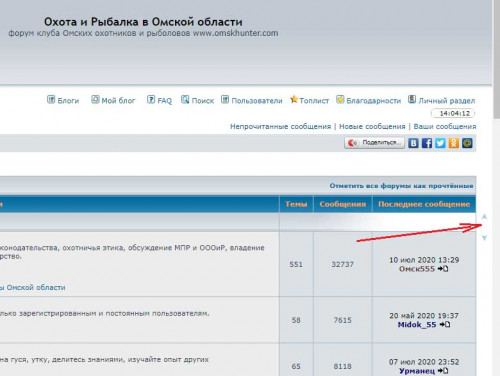The image size is (500, 376).
Task: Click the Facebook share icon
Action: tap(427, 143)
